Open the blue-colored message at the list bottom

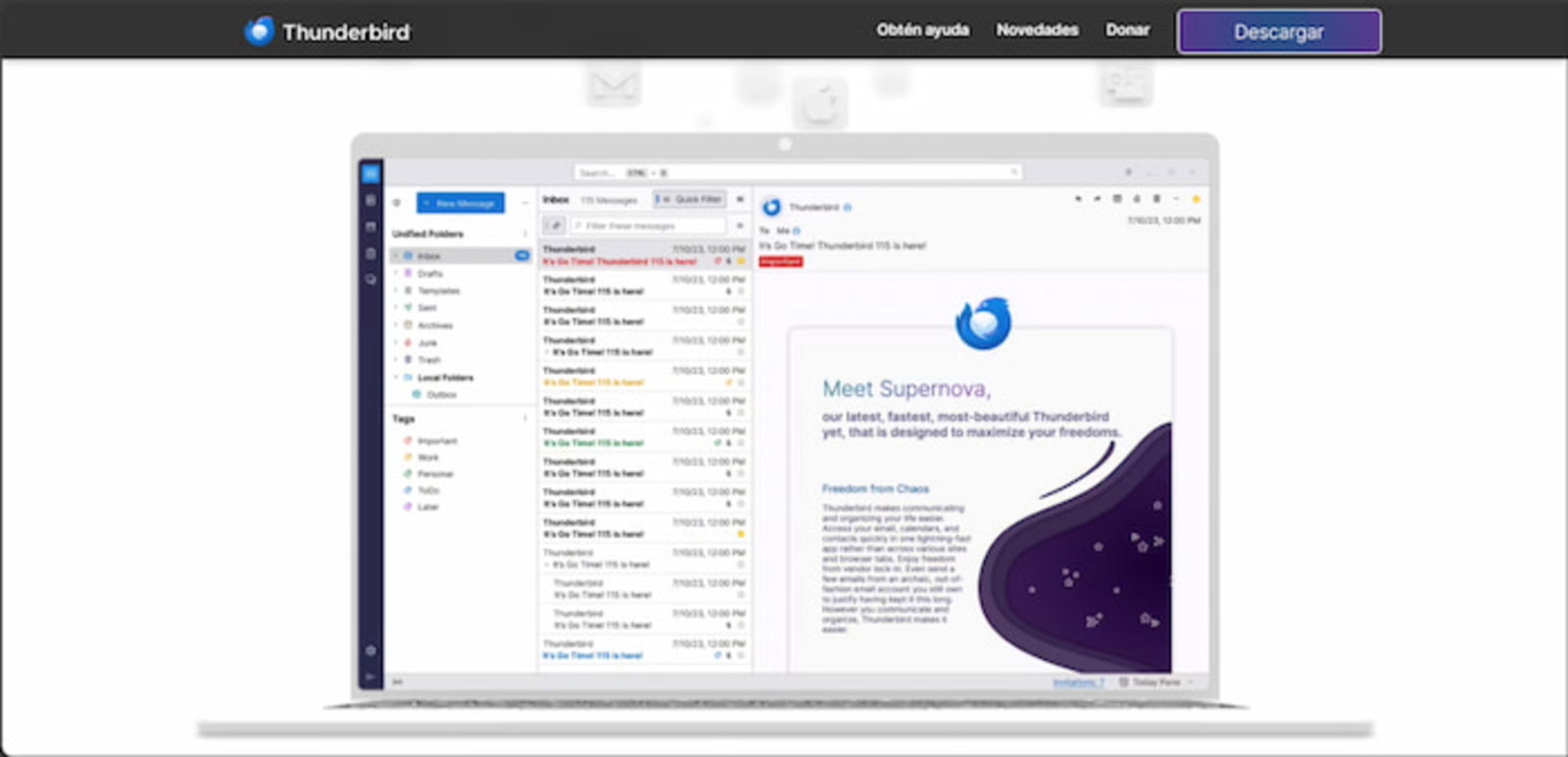point(644,650)
